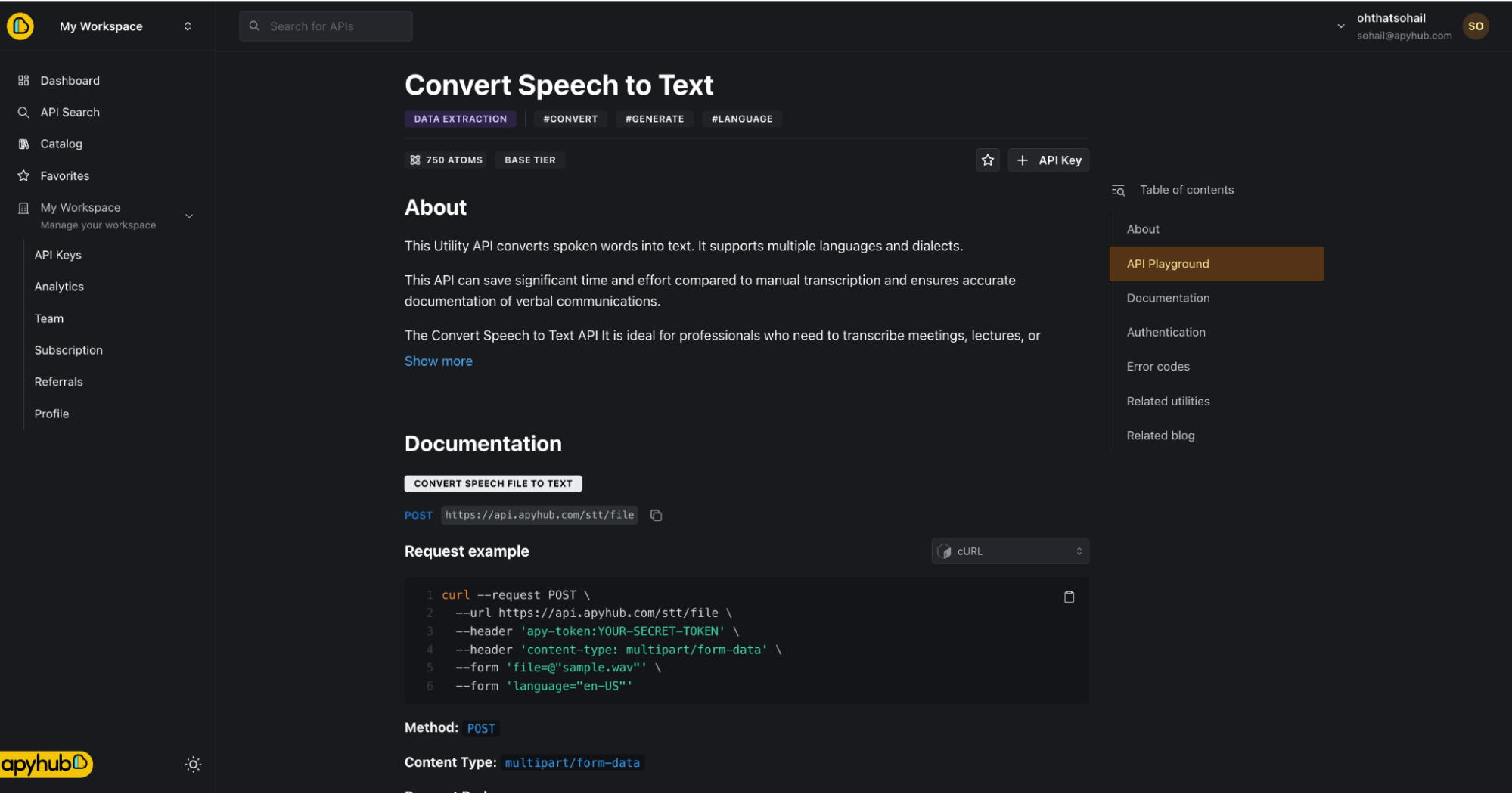Click the Search for APIs field

pos(326,26)
